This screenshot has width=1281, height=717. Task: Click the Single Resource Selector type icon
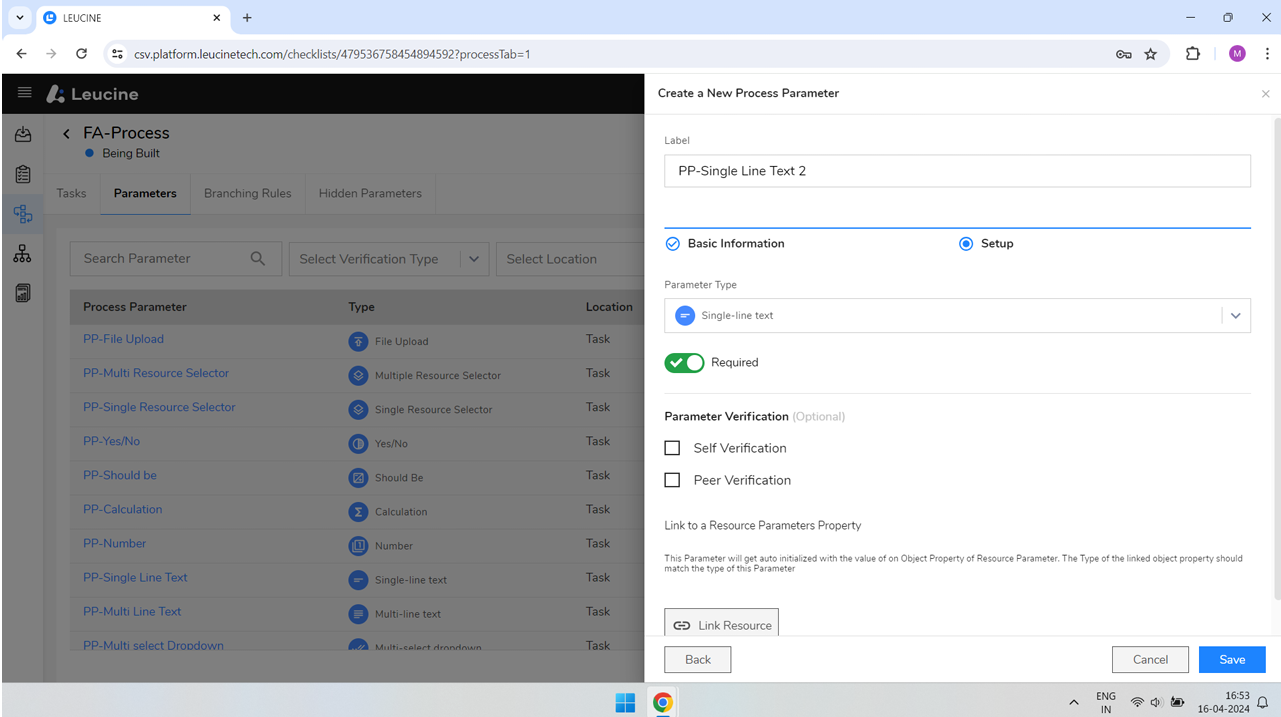coord(358,409)
